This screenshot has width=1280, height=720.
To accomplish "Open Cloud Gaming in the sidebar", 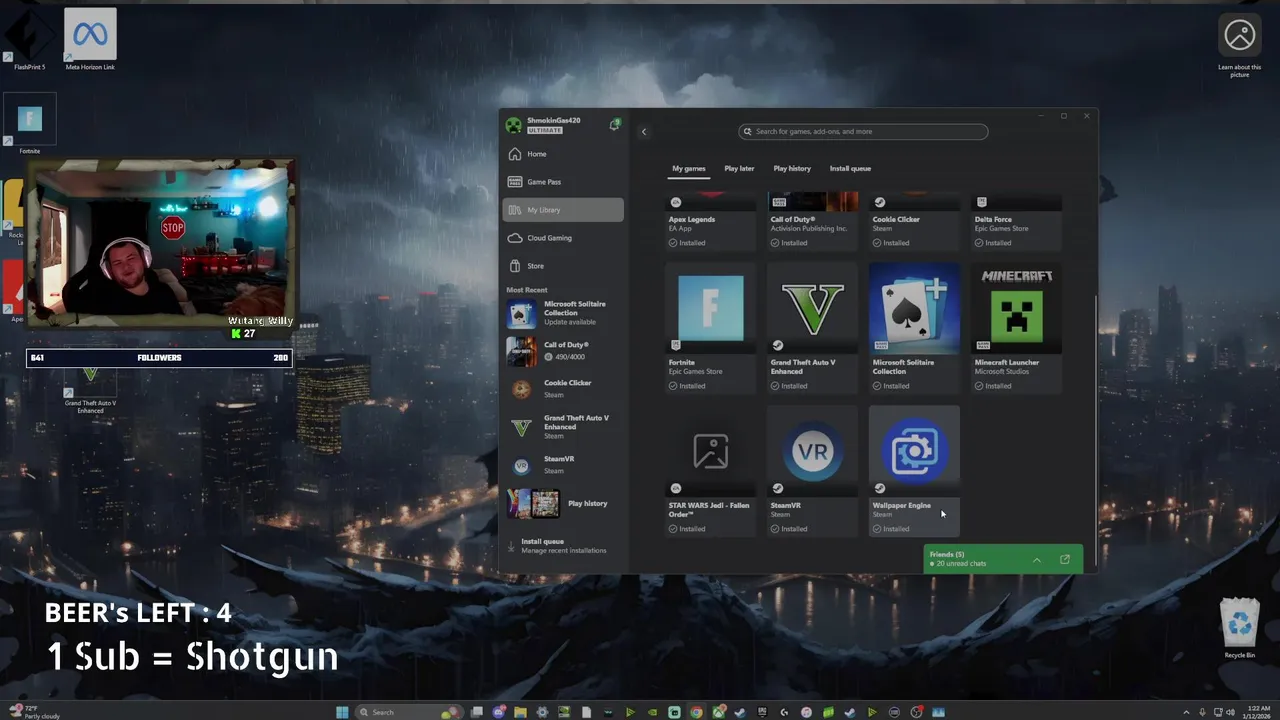I will tap(563, 238).
